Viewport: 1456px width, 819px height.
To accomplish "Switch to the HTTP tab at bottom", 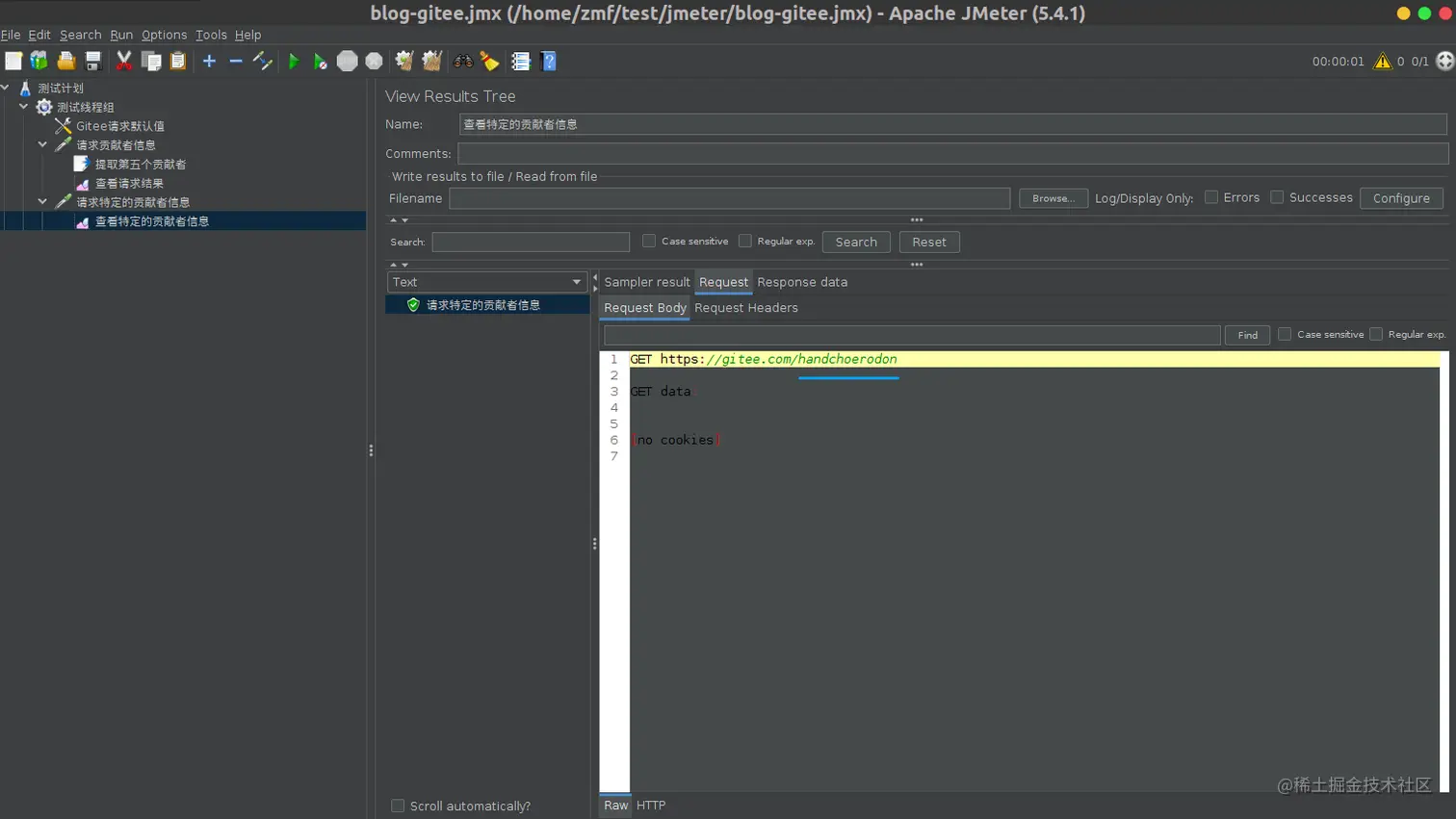I will 651,806.
